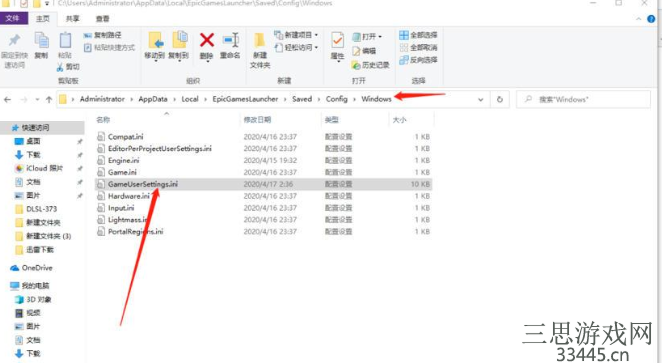Click the Properties checkmark icon
This screenshot has width=664, height=363.
[338, 41]
